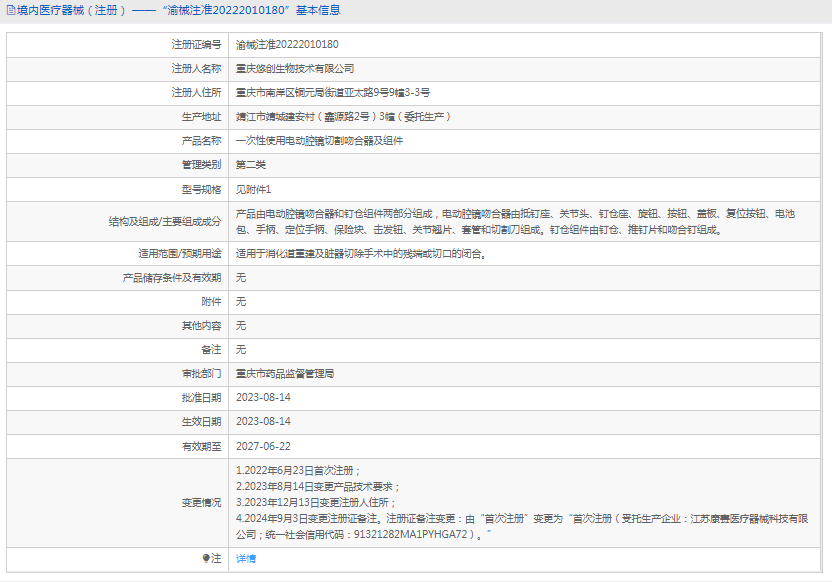This screenshot has width=832, height=582.
Task: Click the 管理类别 label
Action: pyautogui.click(x=202, y=165)
